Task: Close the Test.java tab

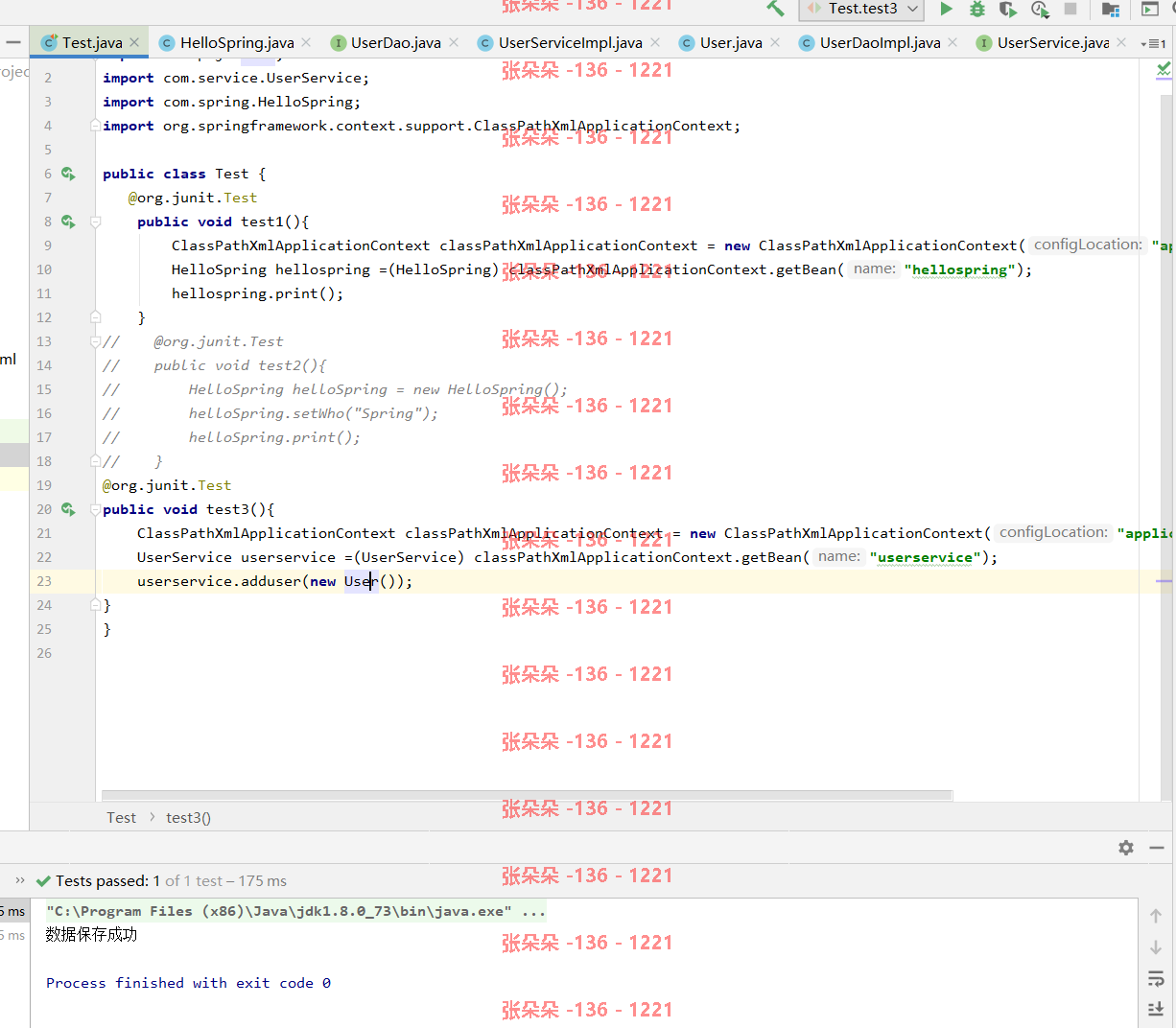Action: coord(134,42)
